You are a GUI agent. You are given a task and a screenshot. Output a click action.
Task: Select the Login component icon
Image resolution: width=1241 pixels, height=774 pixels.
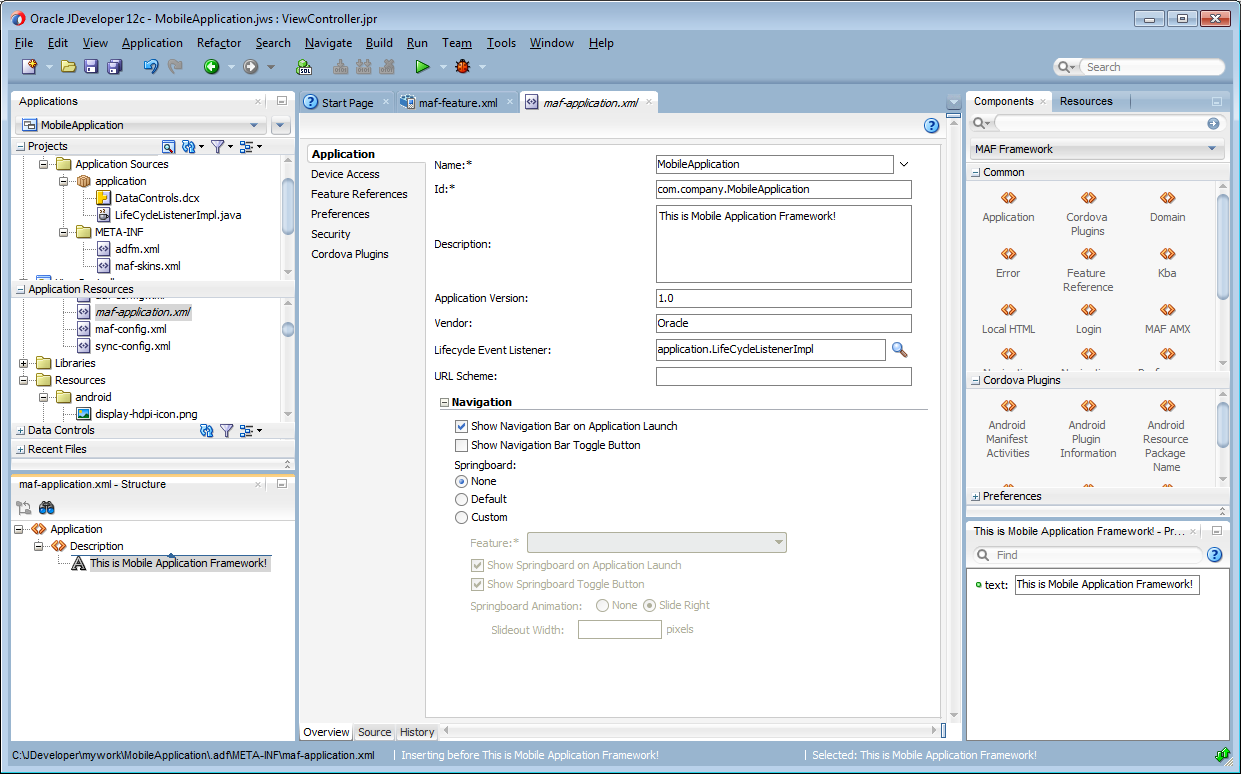[x=1087, y=311]
